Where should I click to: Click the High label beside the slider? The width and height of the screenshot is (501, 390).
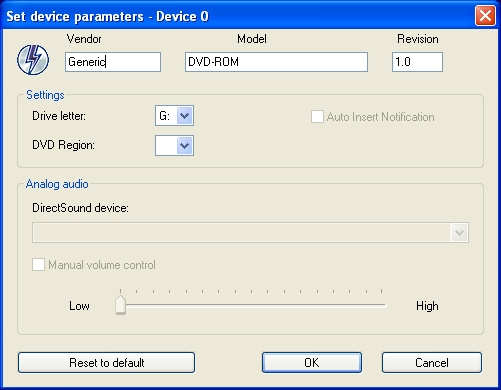[427, 306]
